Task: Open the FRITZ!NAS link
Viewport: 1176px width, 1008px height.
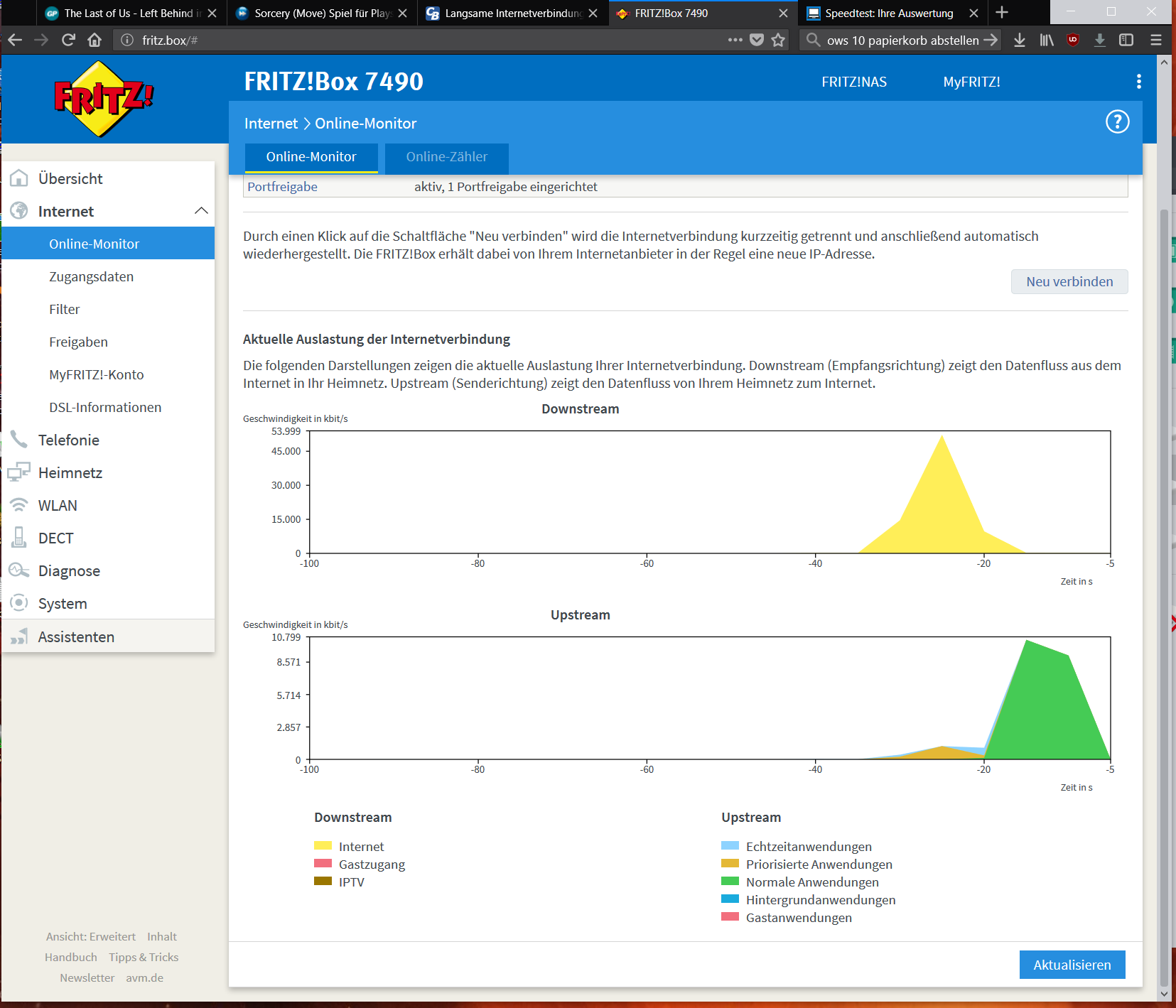Action: pos(854,82)
